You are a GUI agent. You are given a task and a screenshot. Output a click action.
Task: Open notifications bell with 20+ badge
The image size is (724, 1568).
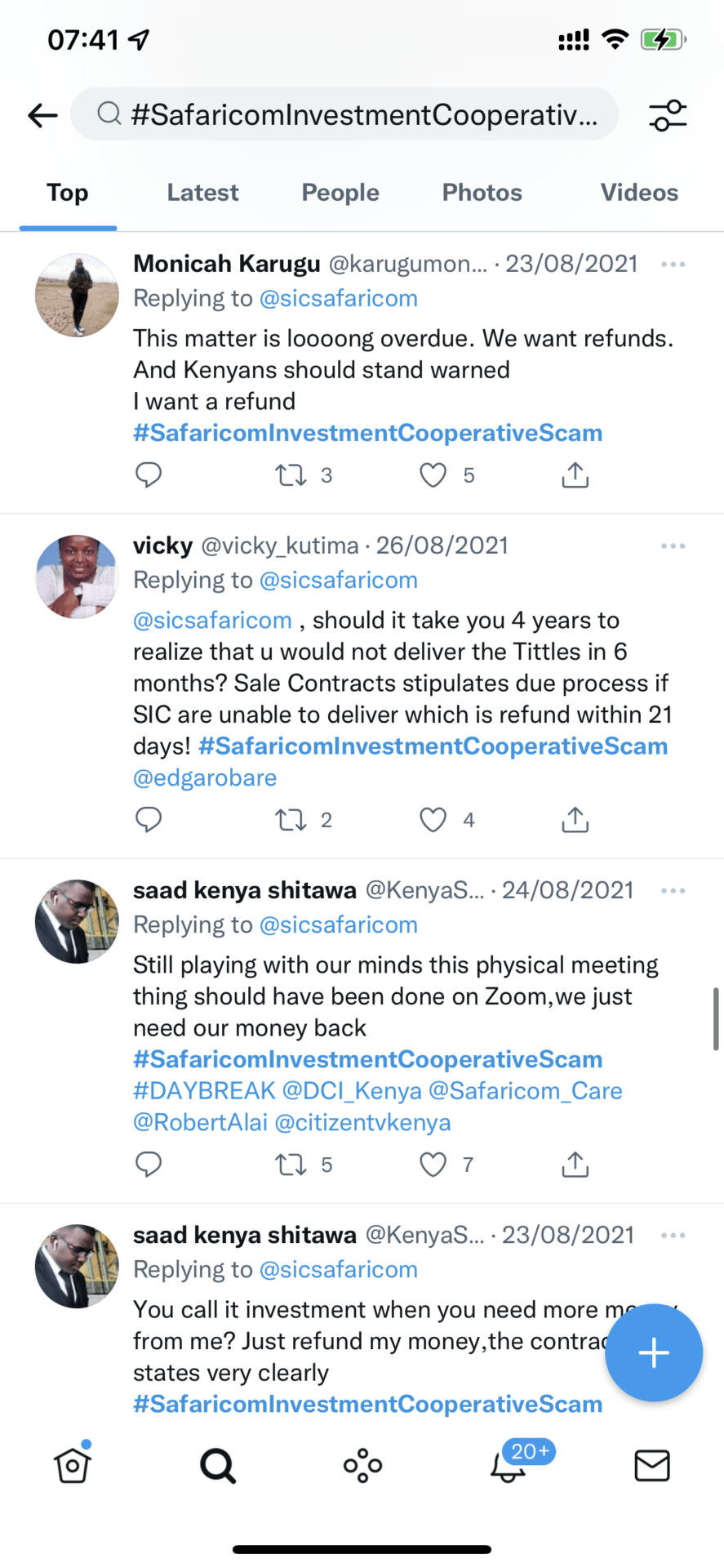[509, 1465]
